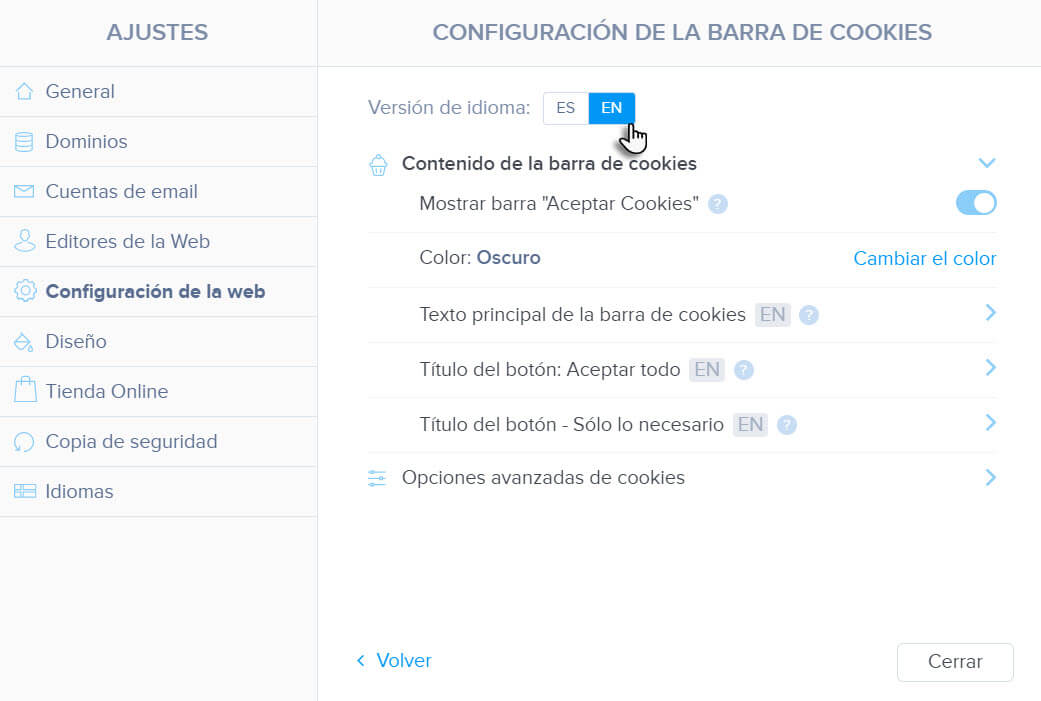Click the Cerrar button
This screenshot has height=701, width=1041.
pos(954,662)
